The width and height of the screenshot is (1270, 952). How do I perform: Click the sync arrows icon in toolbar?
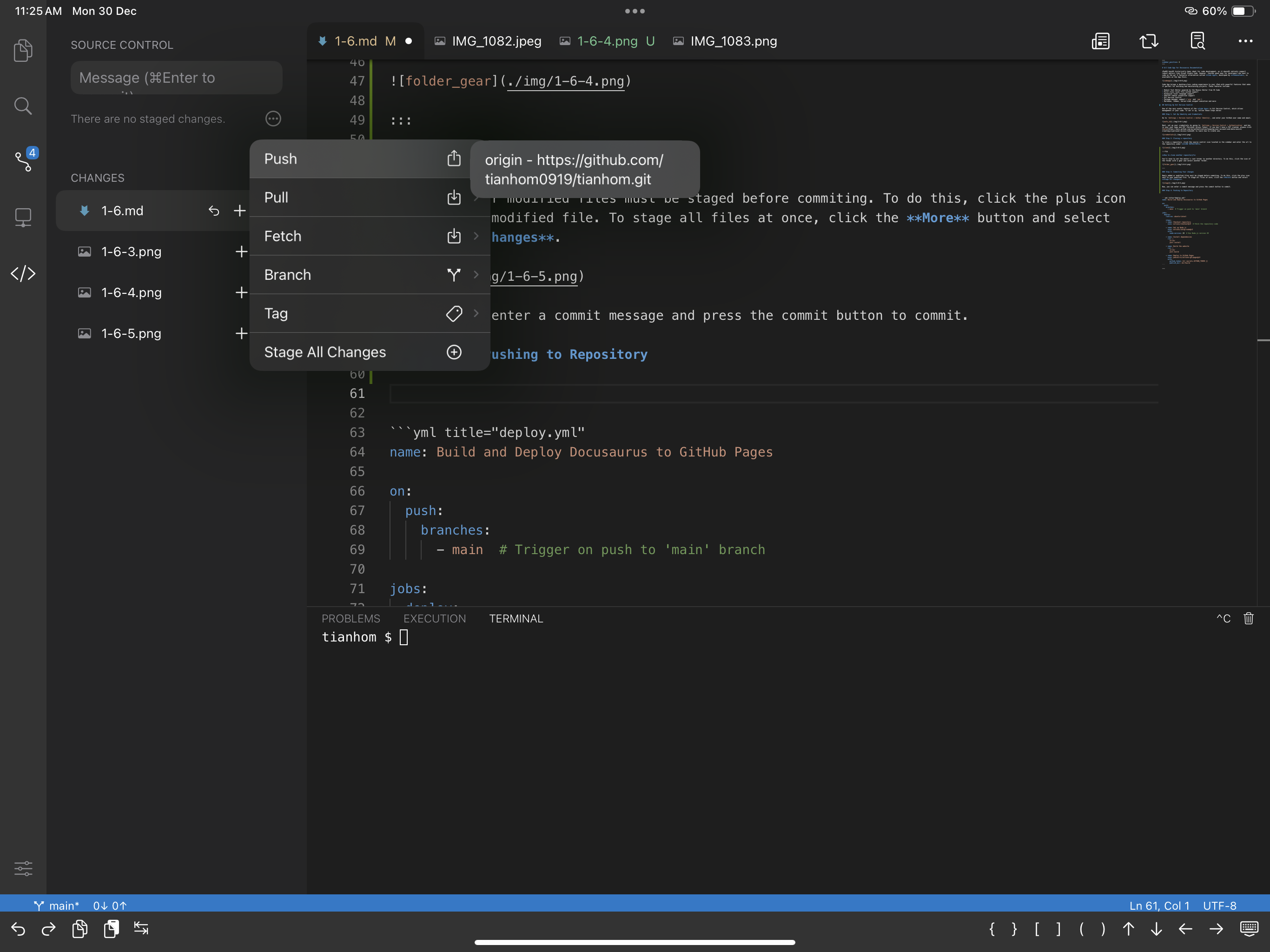pos(1149,41)
